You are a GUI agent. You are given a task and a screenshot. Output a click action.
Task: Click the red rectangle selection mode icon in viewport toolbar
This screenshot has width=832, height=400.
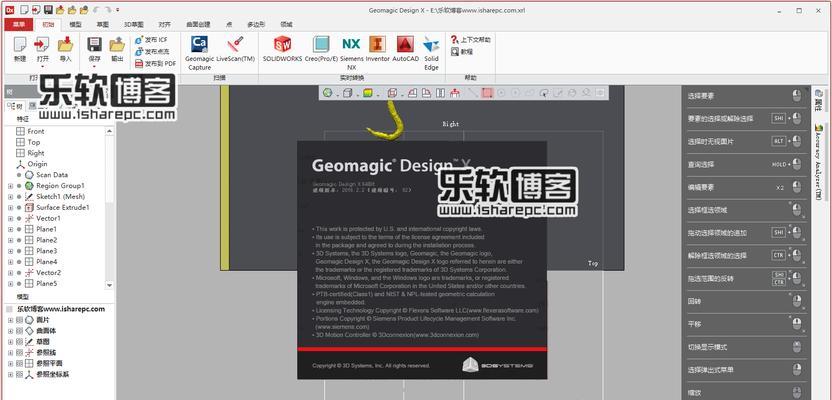(487, 93)
